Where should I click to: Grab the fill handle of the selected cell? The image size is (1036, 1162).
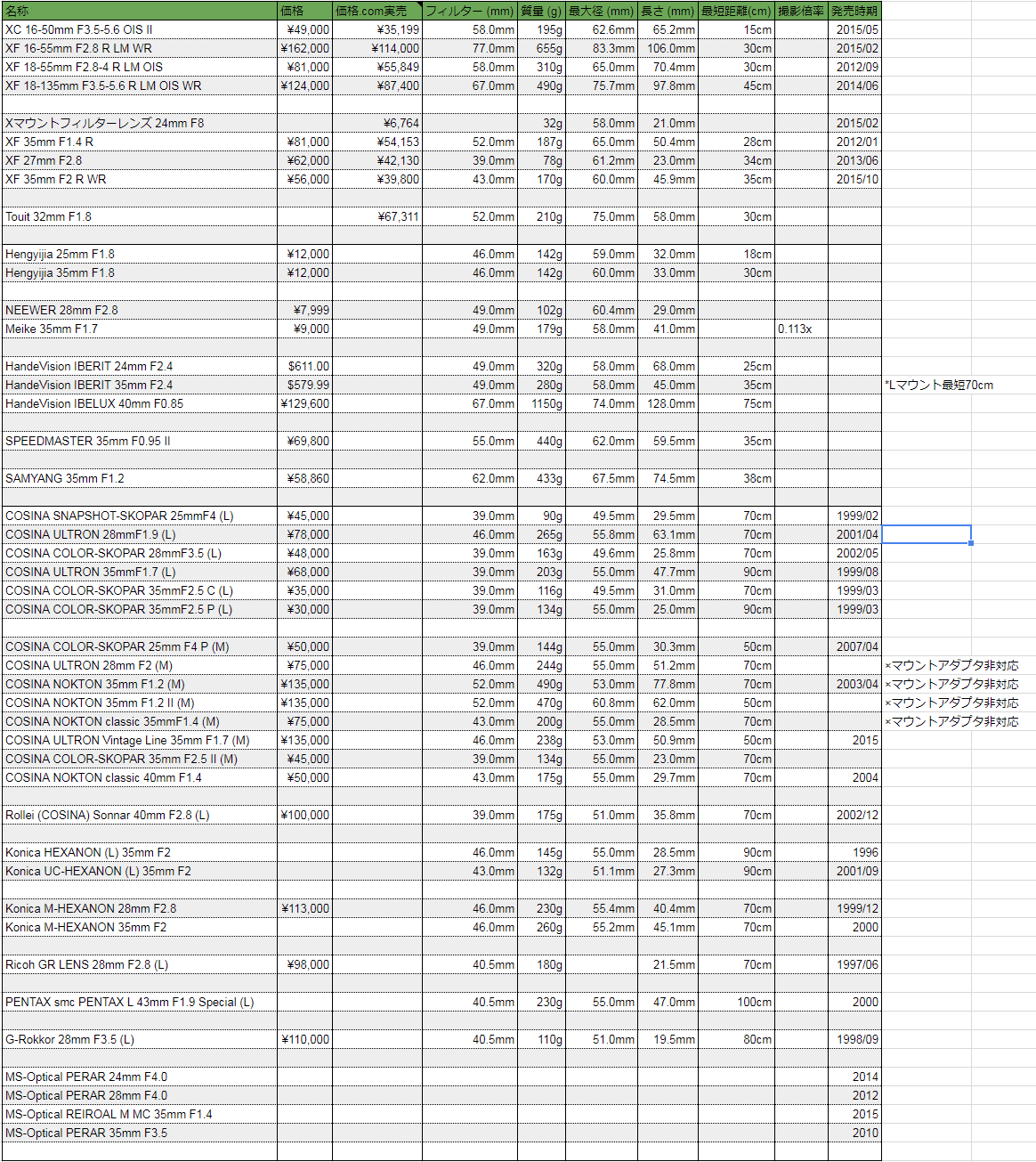click(x=971, y=543)
